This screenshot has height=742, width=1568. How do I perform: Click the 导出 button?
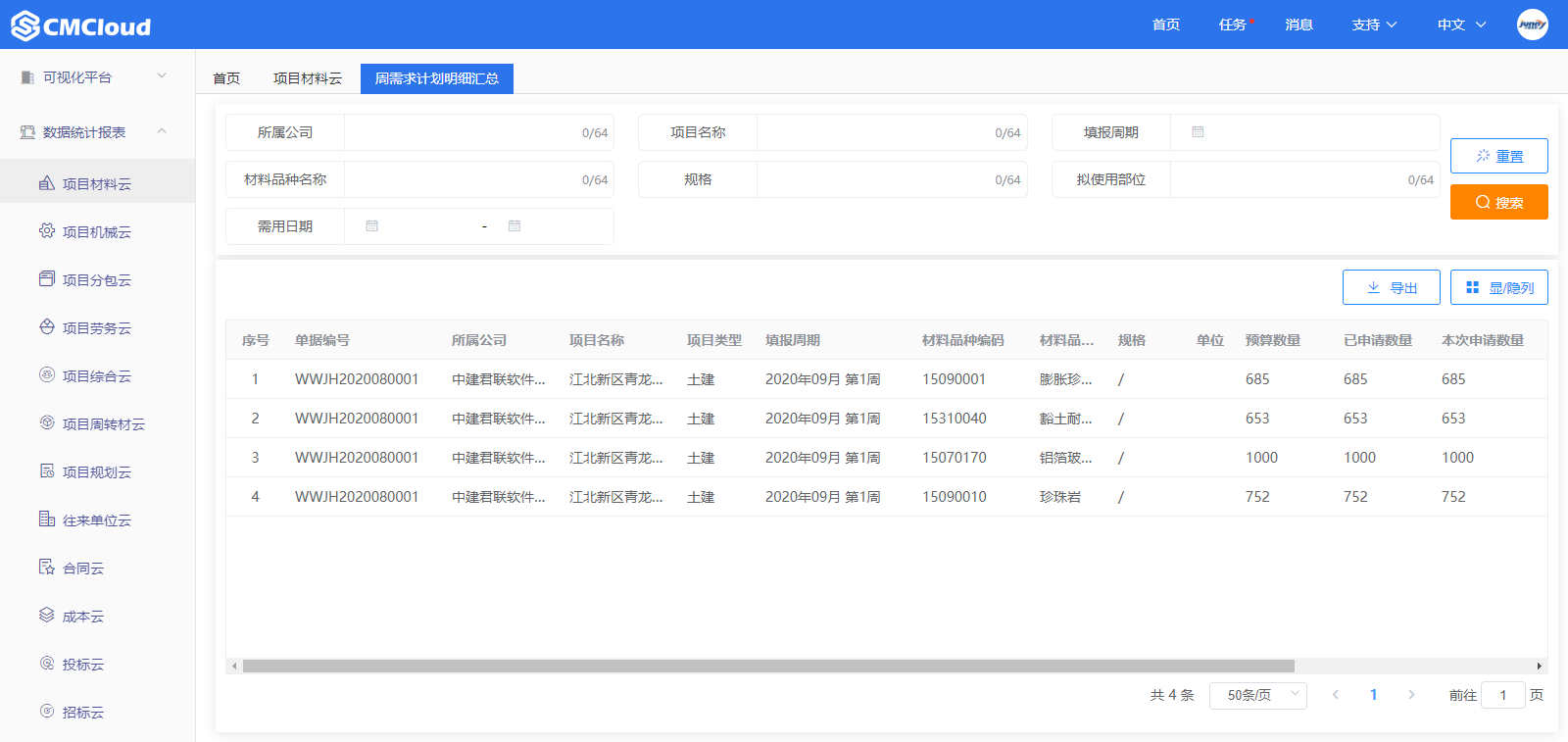[1392, 287]
